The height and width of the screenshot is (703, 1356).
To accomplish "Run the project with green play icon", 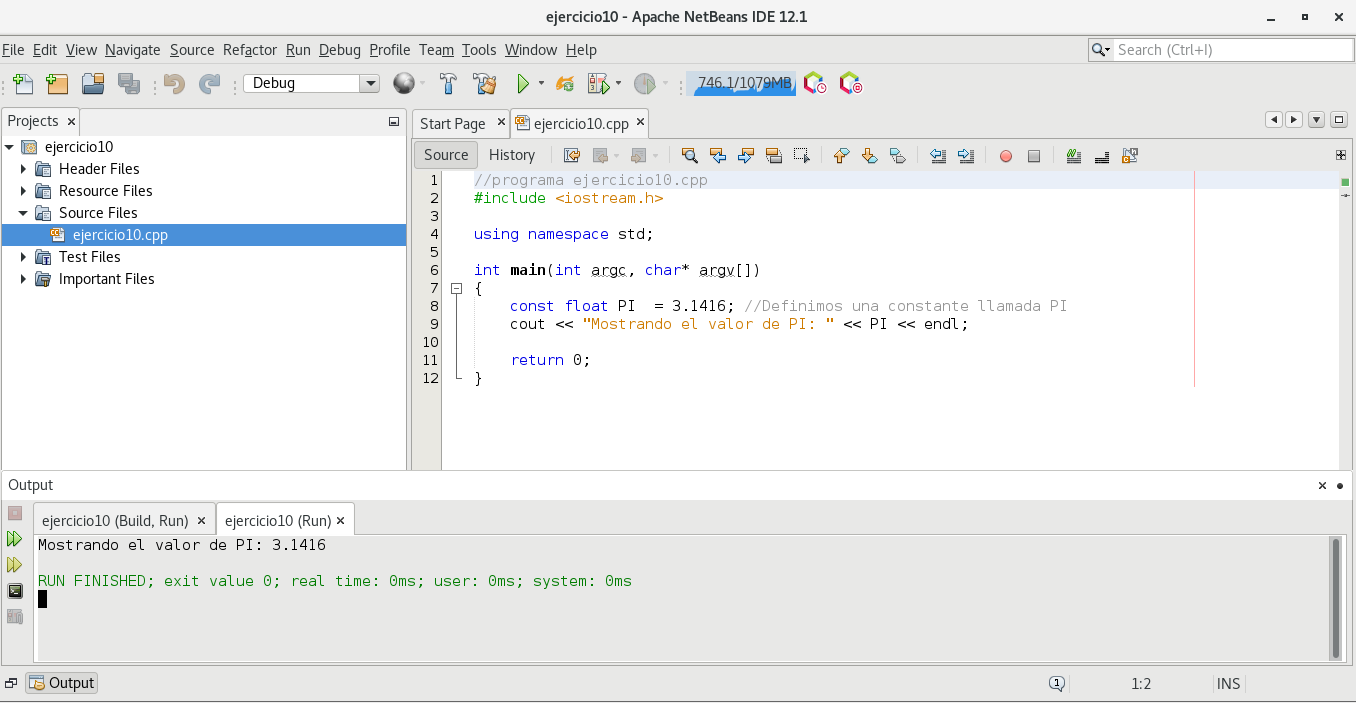I will pyautogui.click(x=522, y=84).
